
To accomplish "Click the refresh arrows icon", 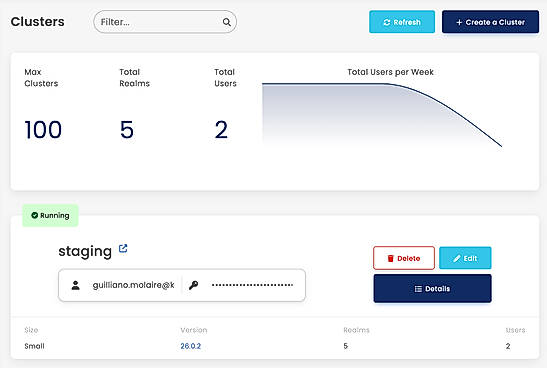I will 387,22.
